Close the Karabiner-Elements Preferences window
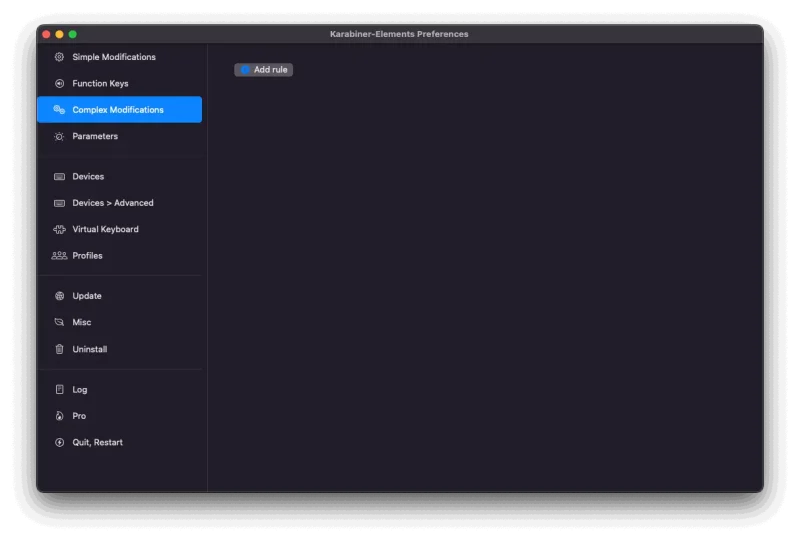 (46, 34)
